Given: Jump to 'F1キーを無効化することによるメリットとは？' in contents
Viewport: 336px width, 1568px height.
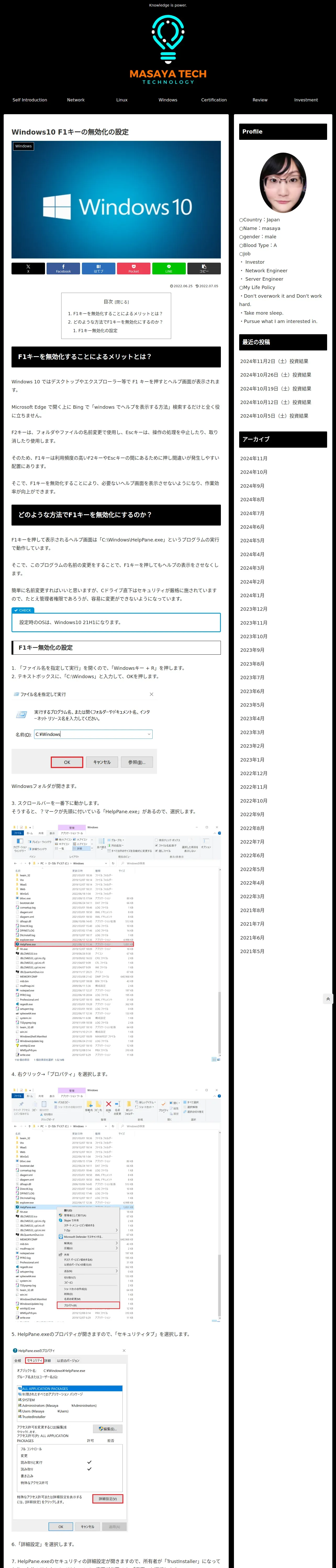Looking at the screenshot, I should (118, 314).
